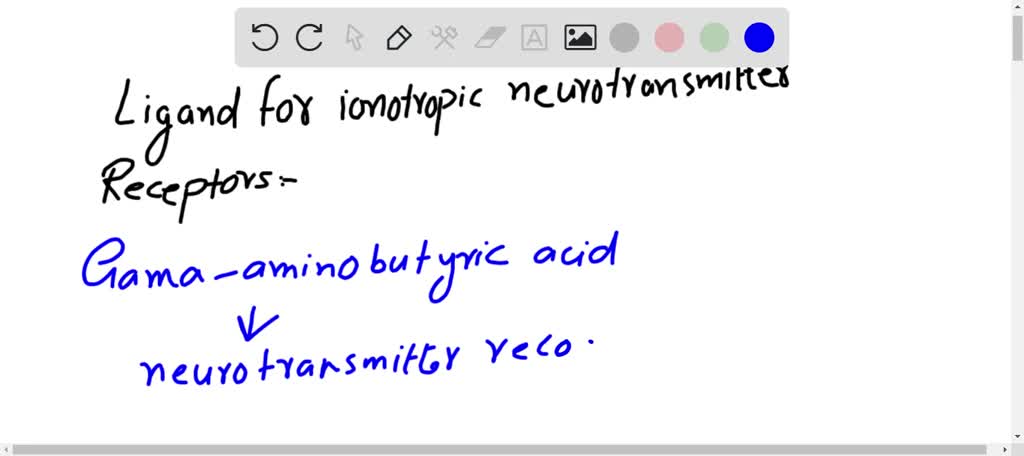The width and height of the screenshot is (1024, 456).
Task: Undo the last stroke
Action: 264,38
